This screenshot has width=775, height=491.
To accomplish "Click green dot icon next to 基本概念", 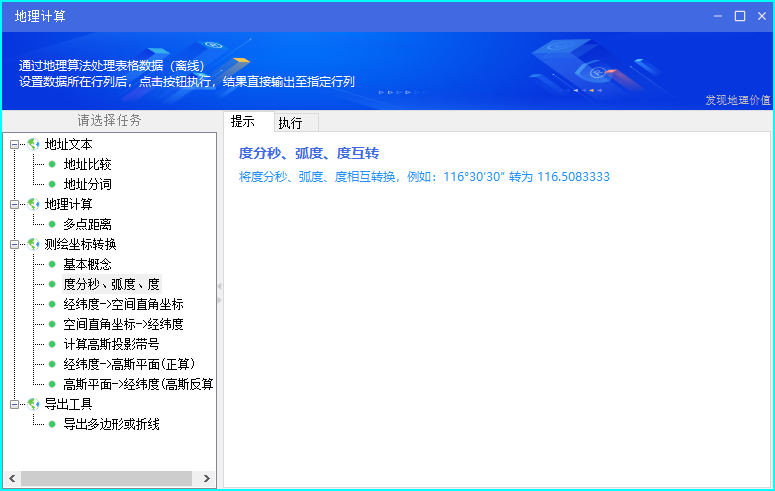I will (52, 265).
